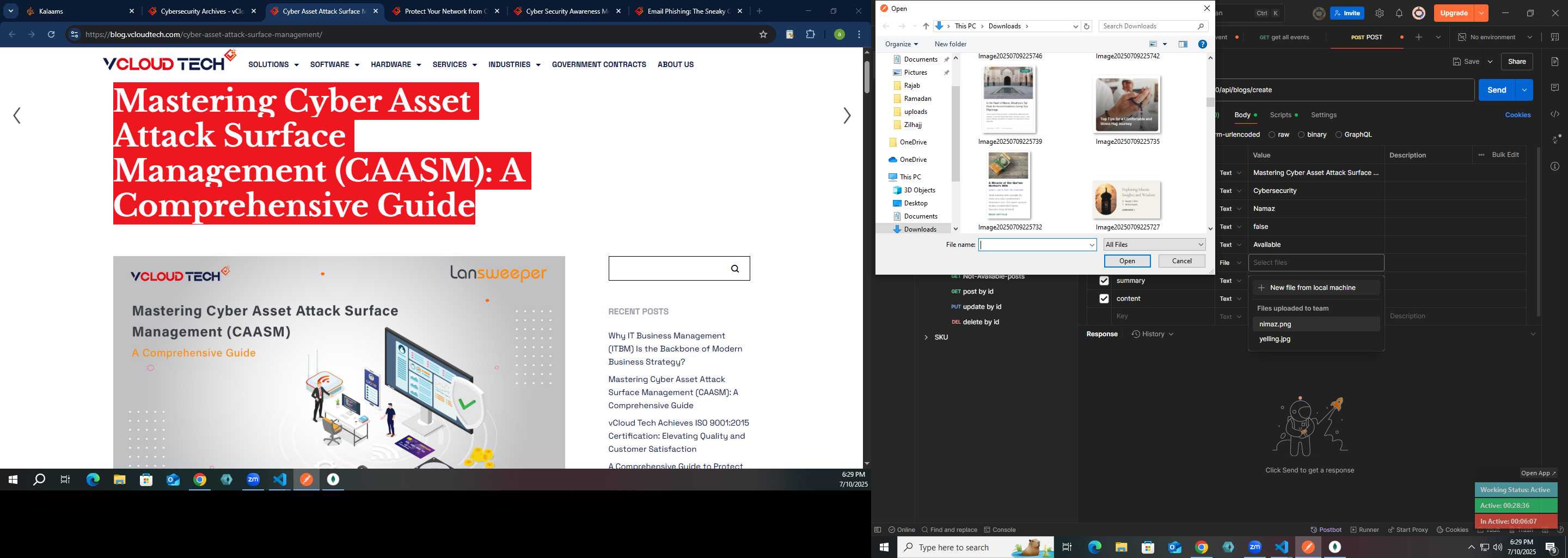This screenshot has width=1568, height=558.
Task: Uncheck the content key checkbox
Action: click(x=1104, y=299)
